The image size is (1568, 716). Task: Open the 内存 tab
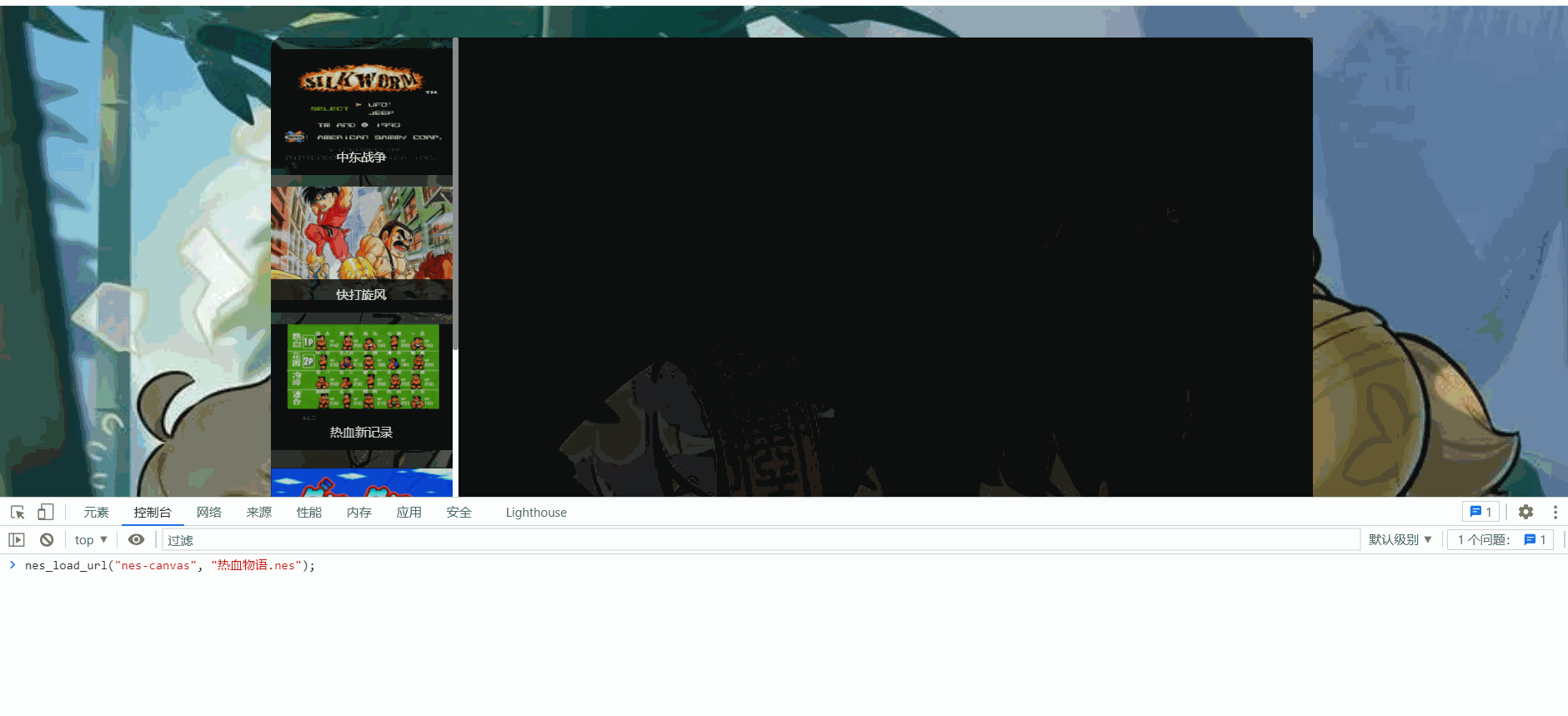358,512
